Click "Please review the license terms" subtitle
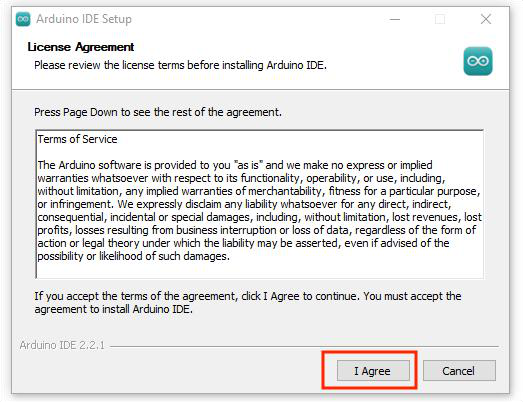Viewport: 523px width, 402px height. point(180,65)
